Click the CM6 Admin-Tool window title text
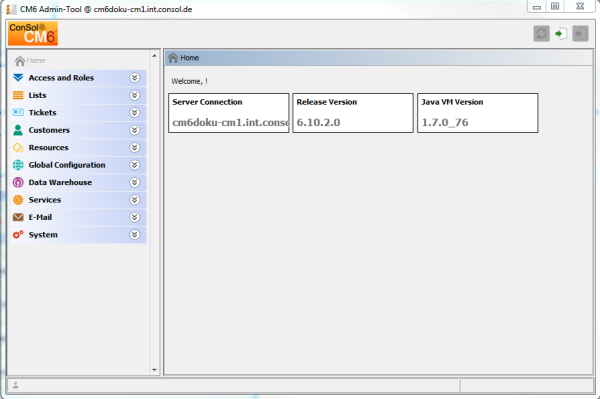Viewport: 600px width, 399px height. (106, 9)
